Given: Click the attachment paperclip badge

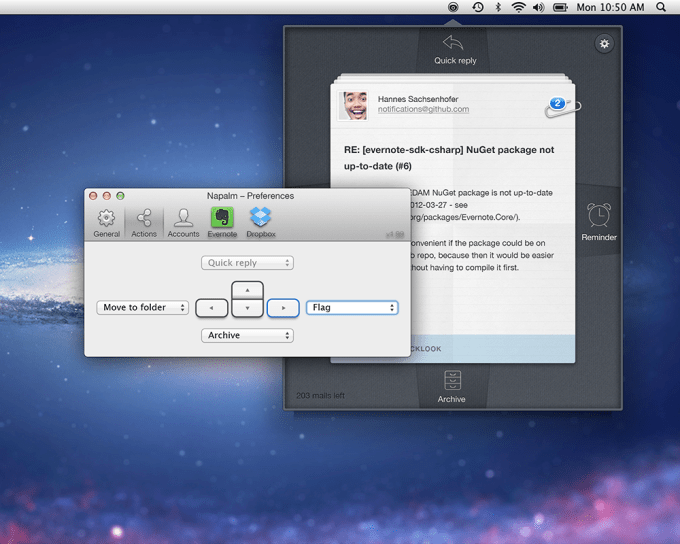Looking at the screenshot, I should 561,105.
